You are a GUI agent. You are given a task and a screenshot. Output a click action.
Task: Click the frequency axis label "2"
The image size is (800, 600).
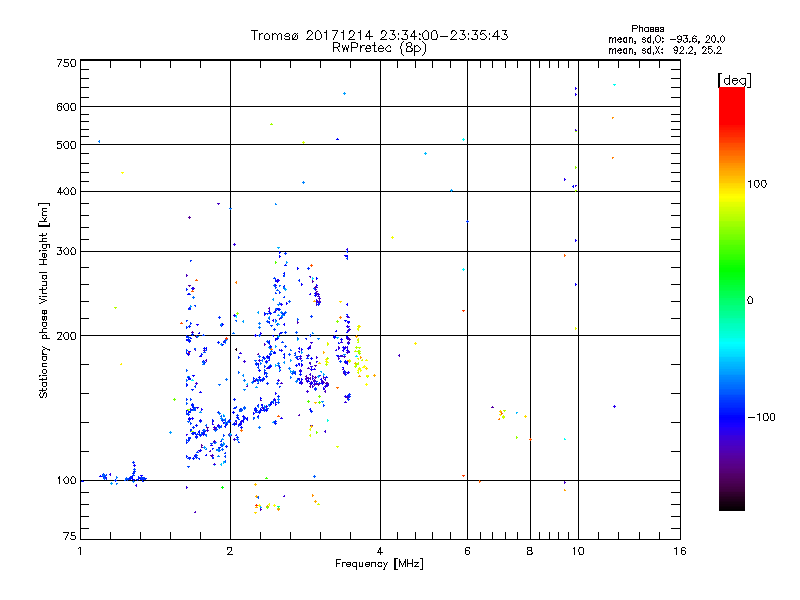[x=230, y=551]
